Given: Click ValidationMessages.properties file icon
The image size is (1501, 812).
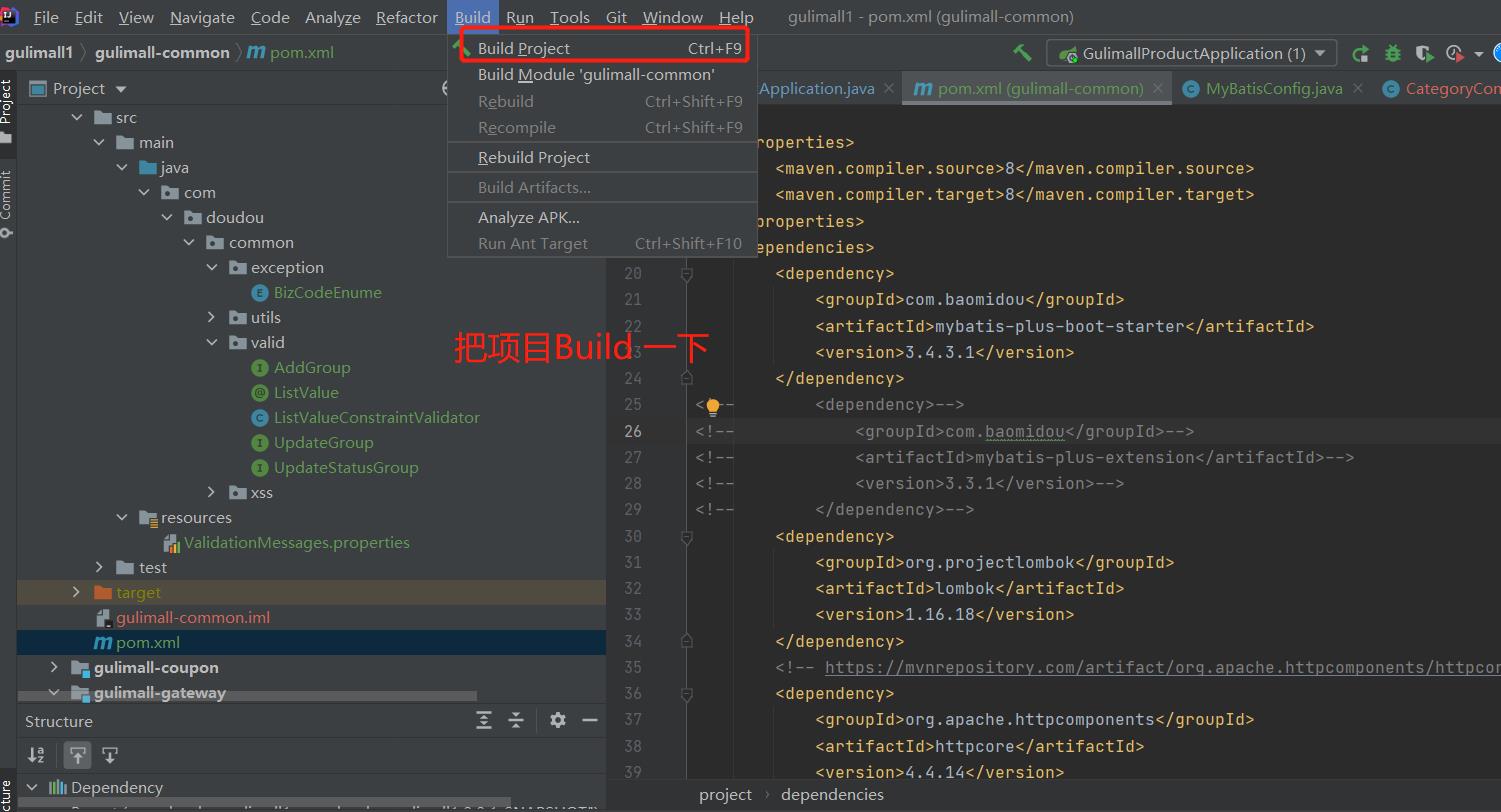Looking at the screenshot, I should click(171, 543).
